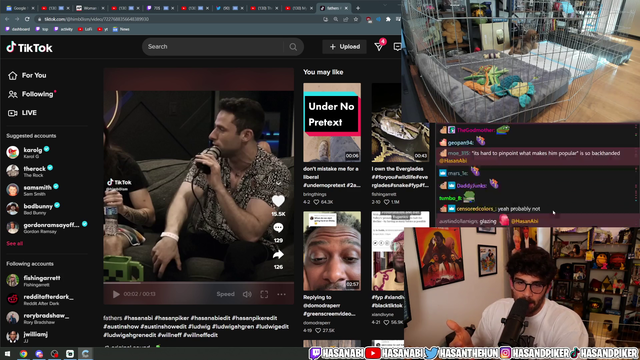Click the search magnifier icon

pyautogui.click(x=293, y=47)
